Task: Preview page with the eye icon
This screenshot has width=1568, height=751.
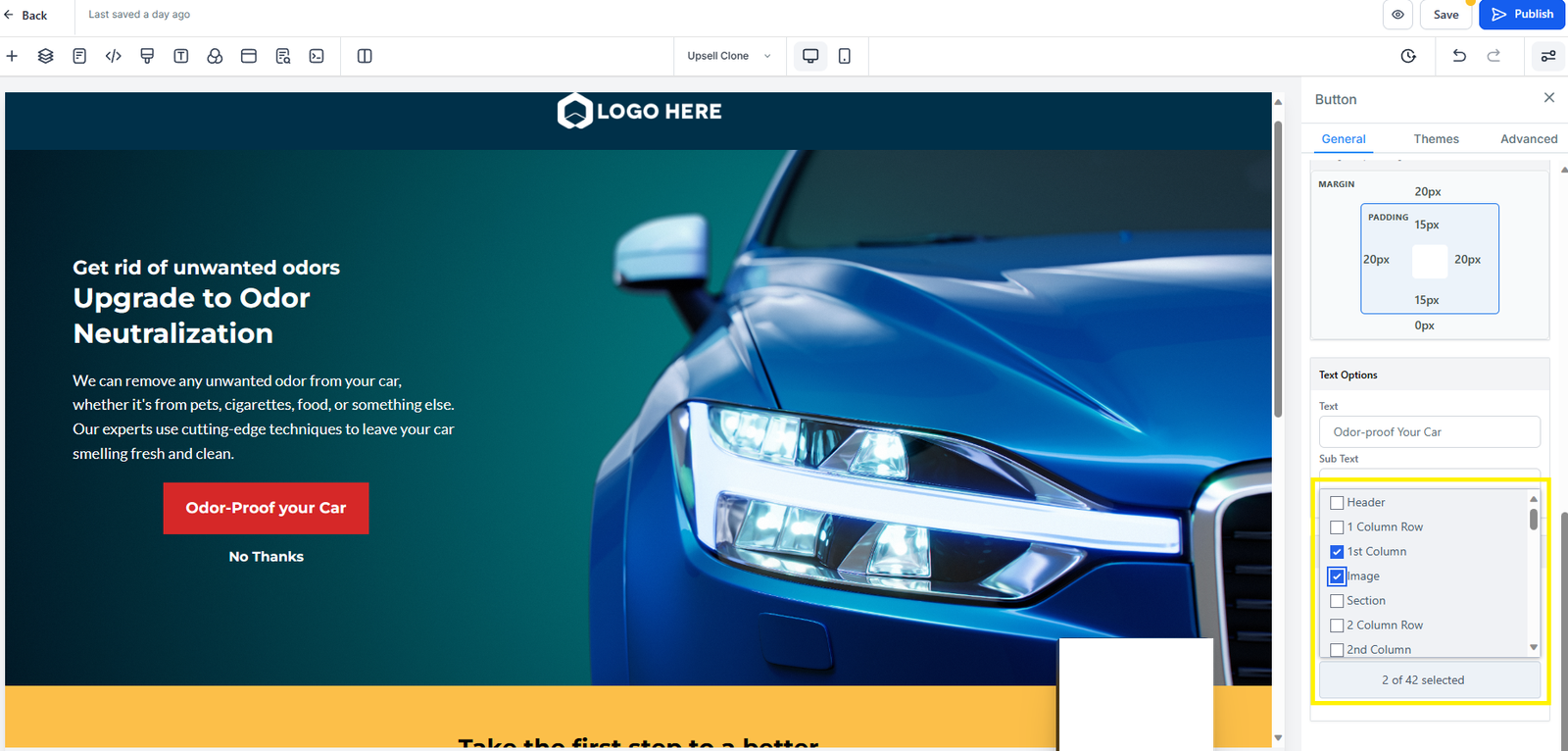Action: coord(1397,15)
